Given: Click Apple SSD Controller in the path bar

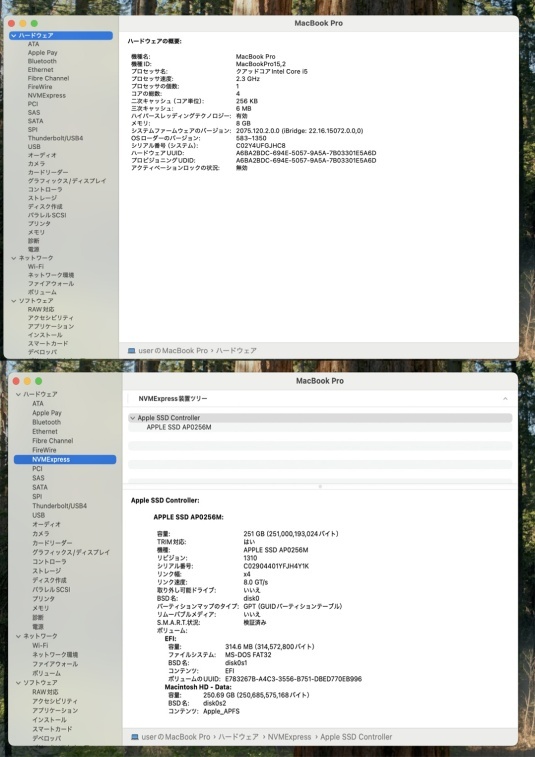Looking at the screenshot, I should [356, 737].
